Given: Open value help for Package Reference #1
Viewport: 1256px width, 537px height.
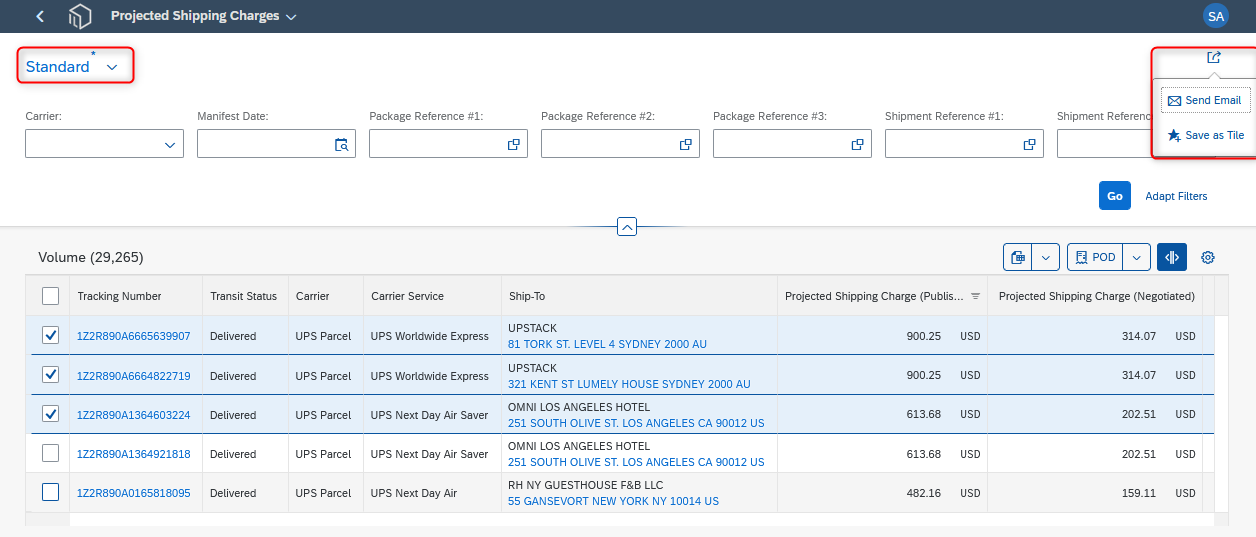Looking at the screenshot, I should click(x=513, y=144).
